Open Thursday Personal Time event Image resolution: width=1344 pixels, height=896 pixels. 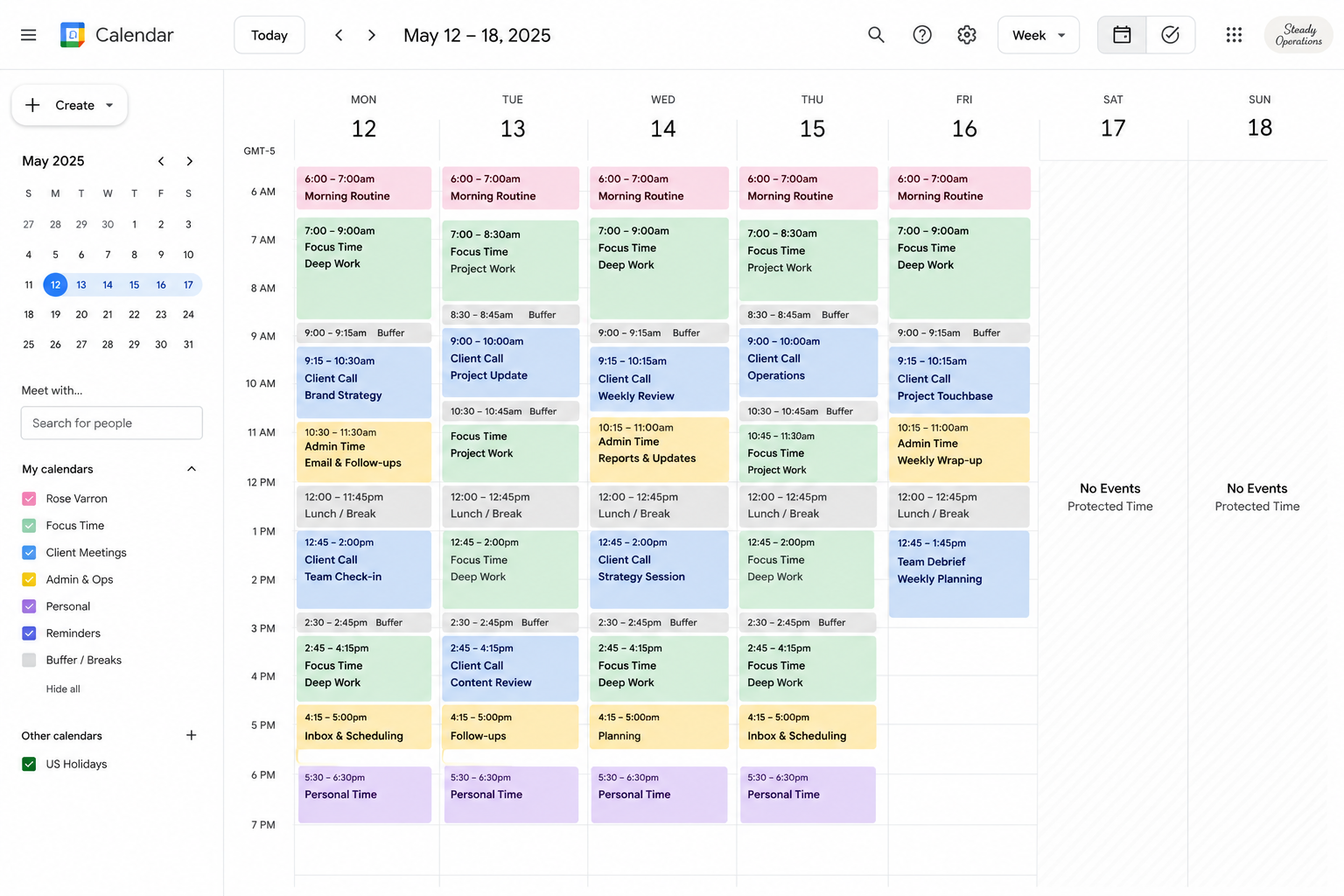(x=808, y=794)
